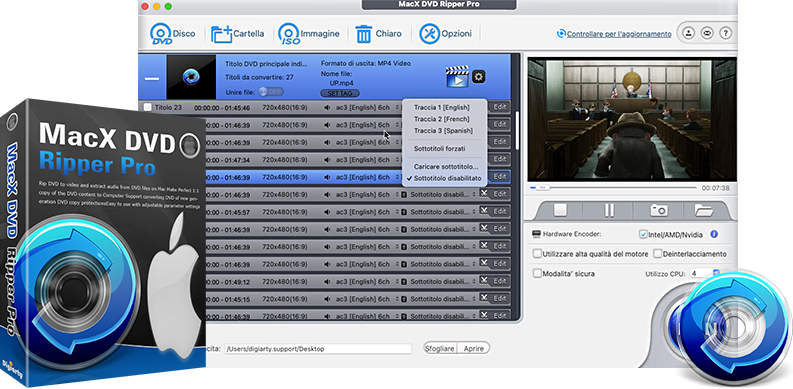
Task: Click the mail envelope icon
Action: [707, 33]
